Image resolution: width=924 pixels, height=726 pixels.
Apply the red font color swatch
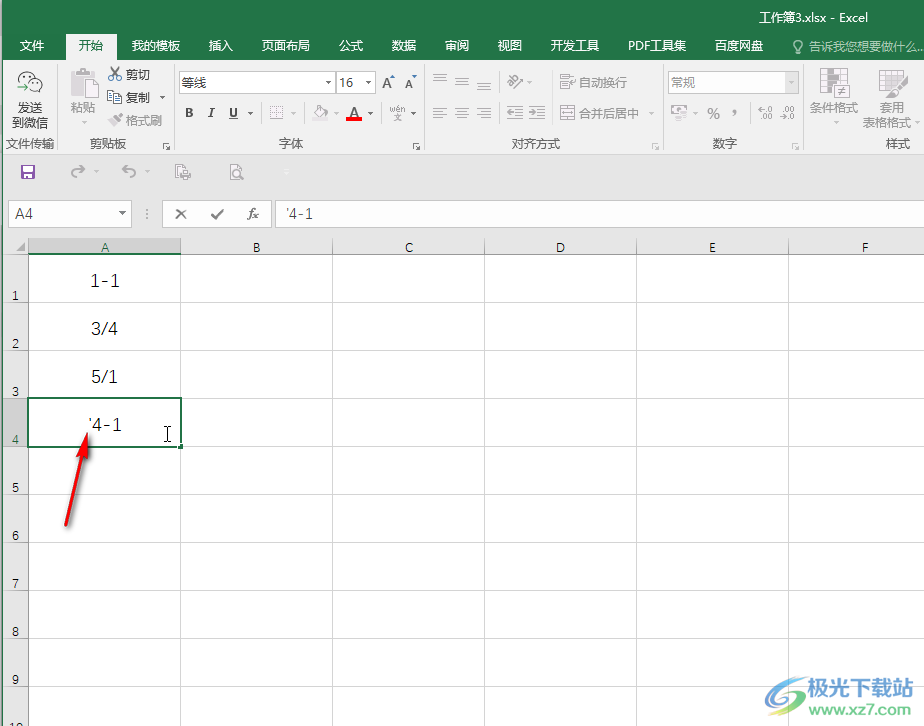pos(354,113)
